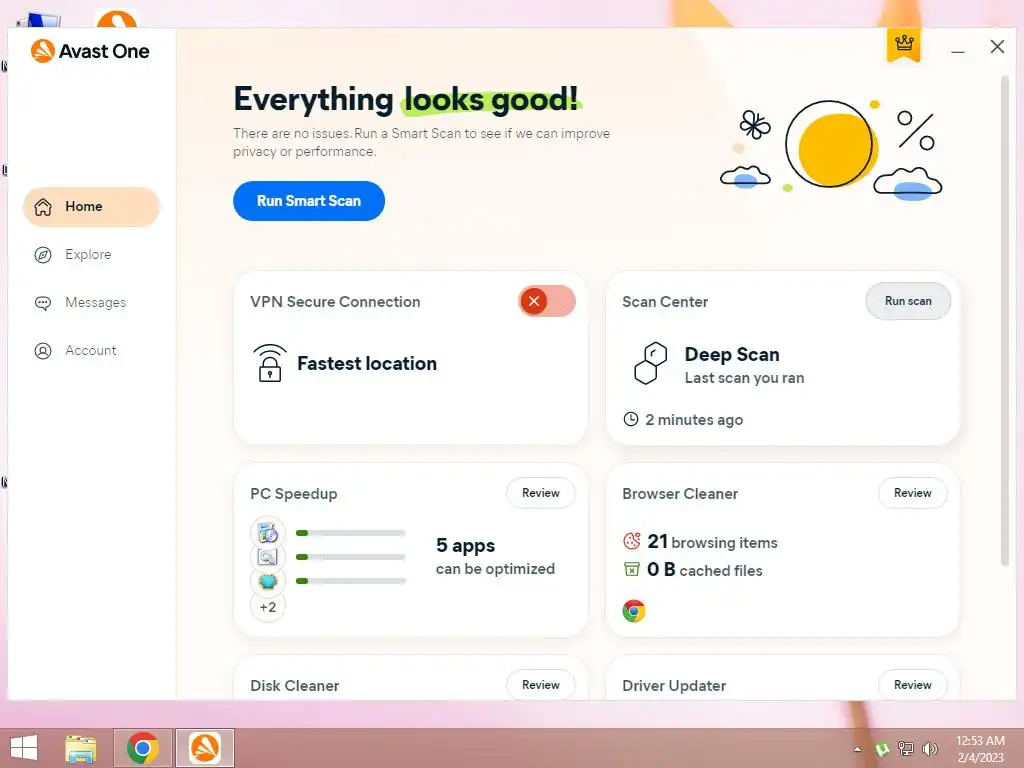Close the Avast One window
Viewport: 1024px width, 768px height.
coord(997,46)
